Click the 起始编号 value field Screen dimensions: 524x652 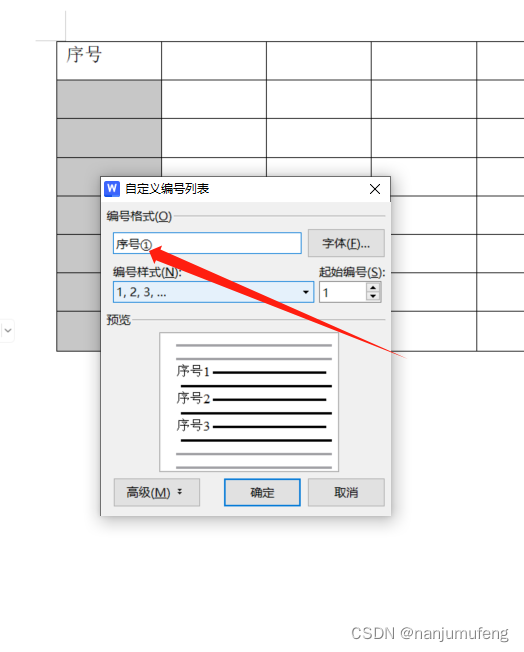click(x=343, y=292)
